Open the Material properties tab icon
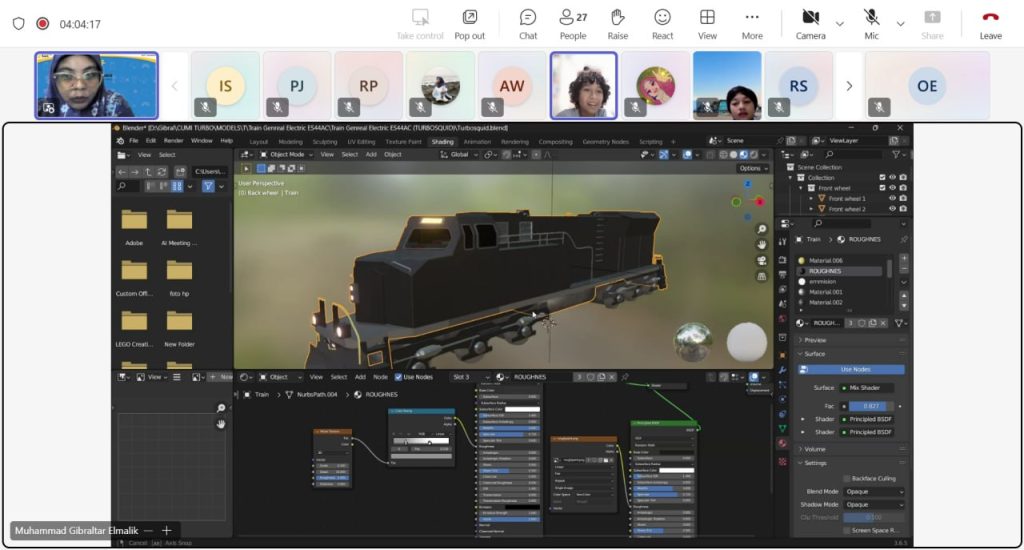The image size is (1024, 550). pyautogui.click(x=782, y=443)
